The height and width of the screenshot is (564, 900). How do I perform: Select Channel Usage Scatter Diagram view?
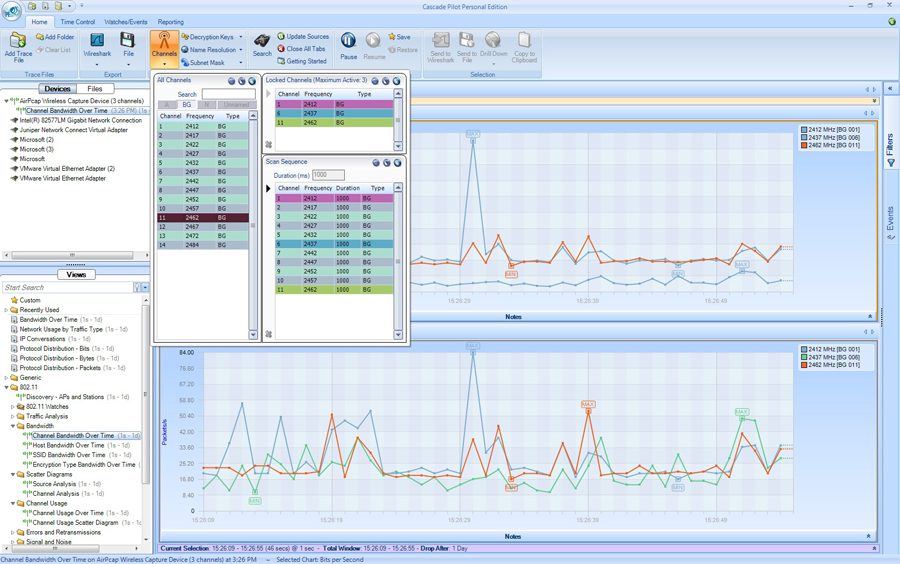(75, 523)
